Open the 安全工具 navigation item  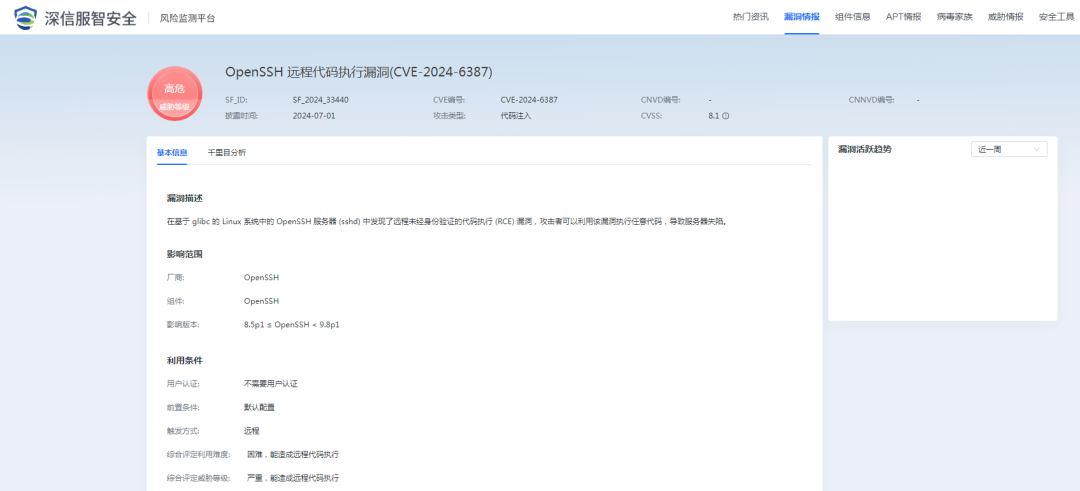[1056, 17]
